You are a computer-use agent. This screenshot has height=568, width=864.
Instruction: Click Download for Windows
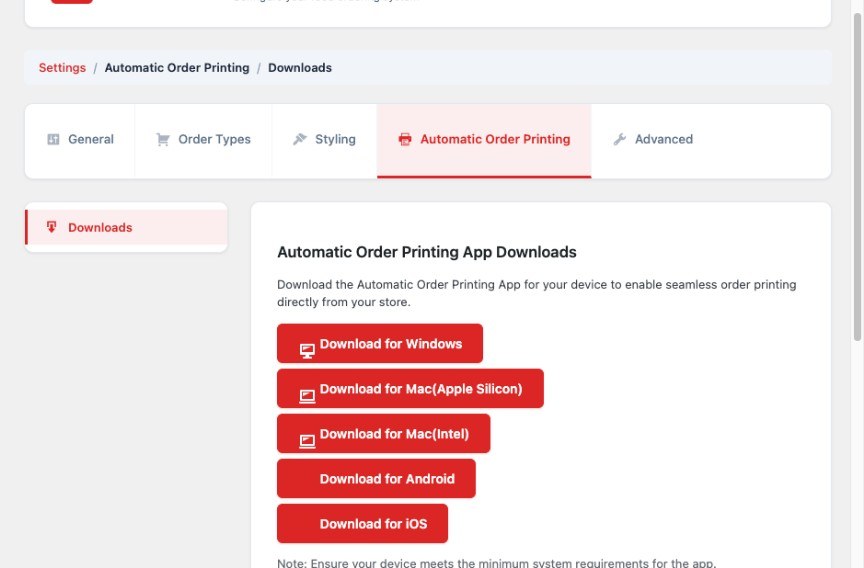point(380,344)
